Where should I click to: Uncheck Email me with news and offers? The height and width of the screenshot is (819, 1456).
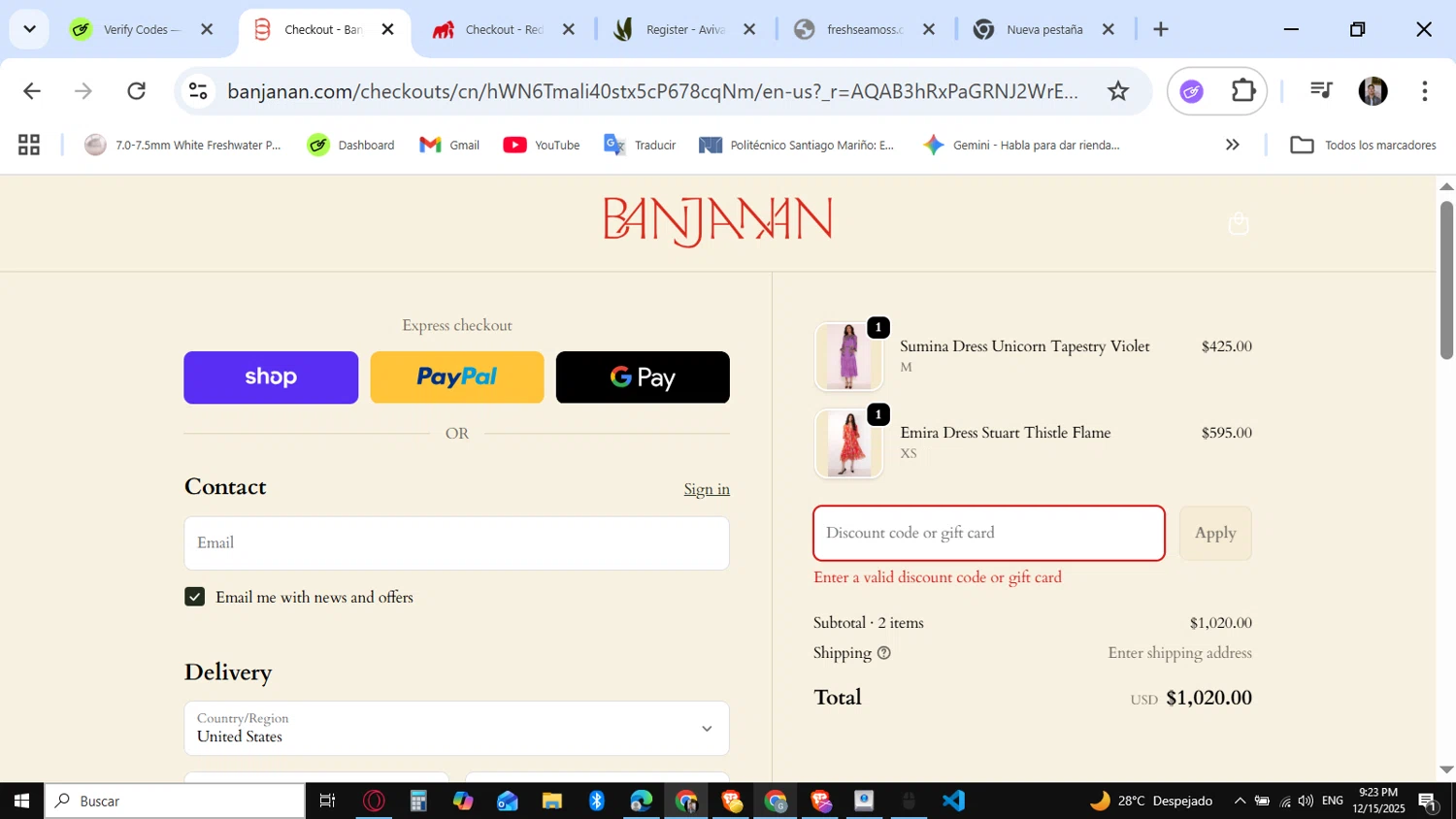tap(195, 597)
